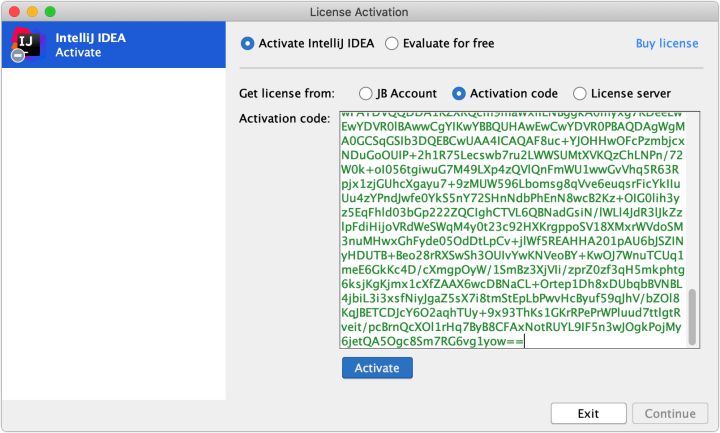Select JB Account as license source
The image size is (720, 433).
tap(366, 94)
